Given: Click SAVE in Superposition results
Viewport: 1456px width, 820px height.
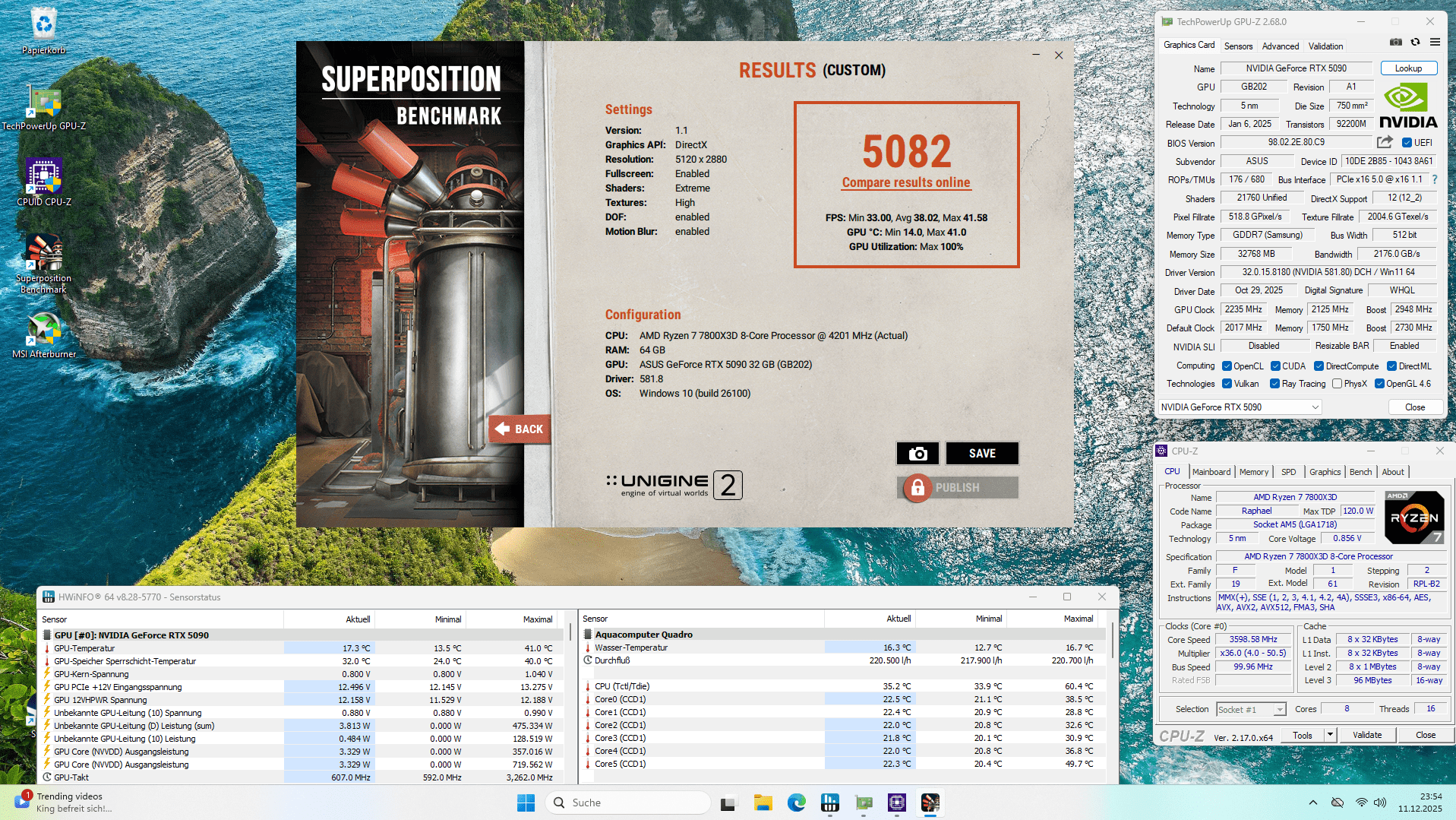Looking at the screenshot, I should pyautogui.click(x=982, y=453).
